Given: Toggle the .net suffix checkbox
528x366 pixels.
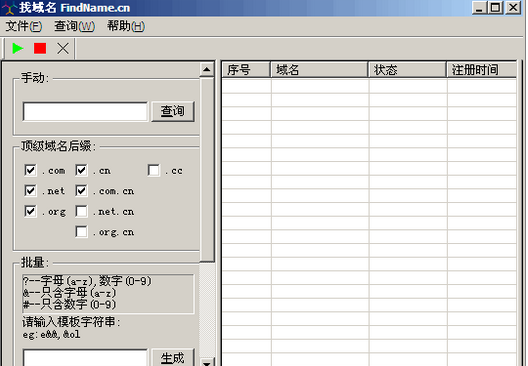Looking at the screenshot, I should (30, 191).
